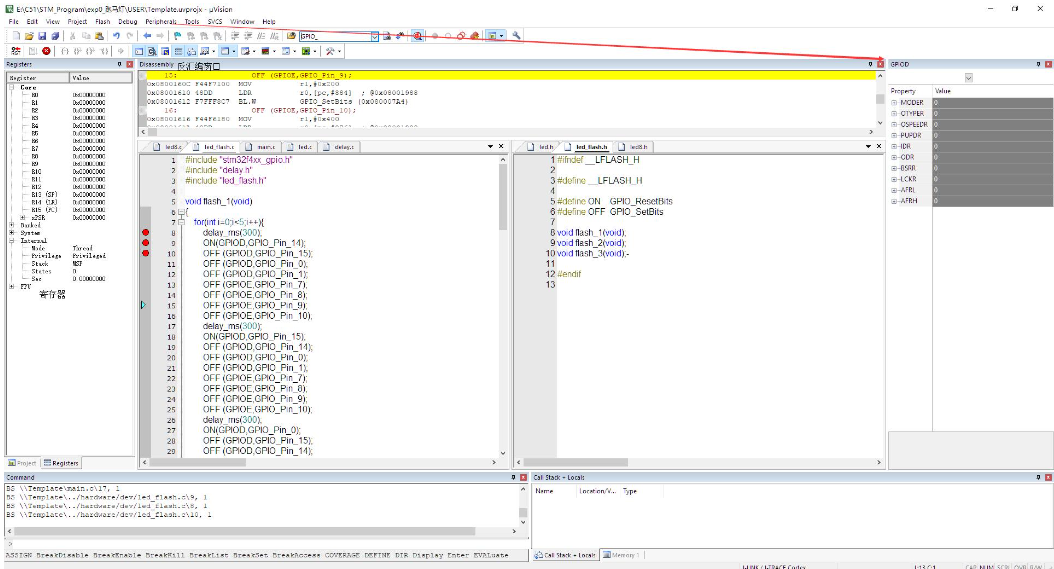
Task: Open Configuration wrench icon
Action: pos(516,36)
